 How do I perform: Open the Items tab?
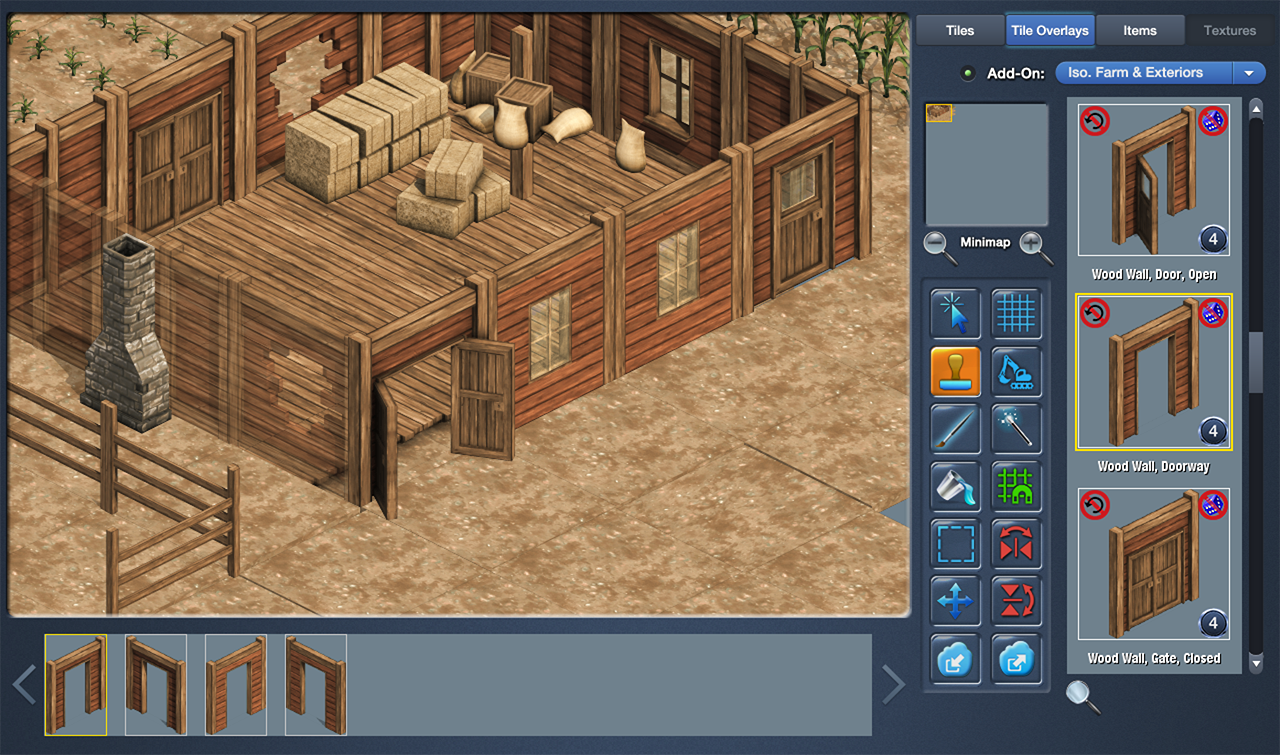(1139, 30)
